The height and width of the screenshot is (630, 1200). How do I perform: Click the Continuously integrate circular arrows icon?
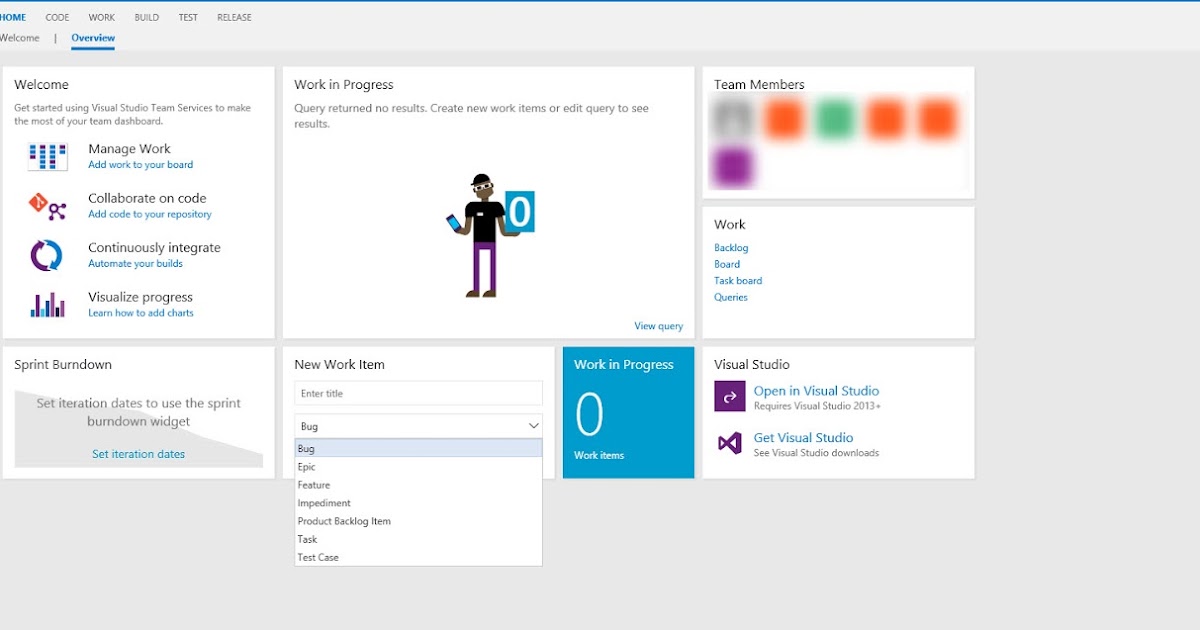click(x=44, y=255)
